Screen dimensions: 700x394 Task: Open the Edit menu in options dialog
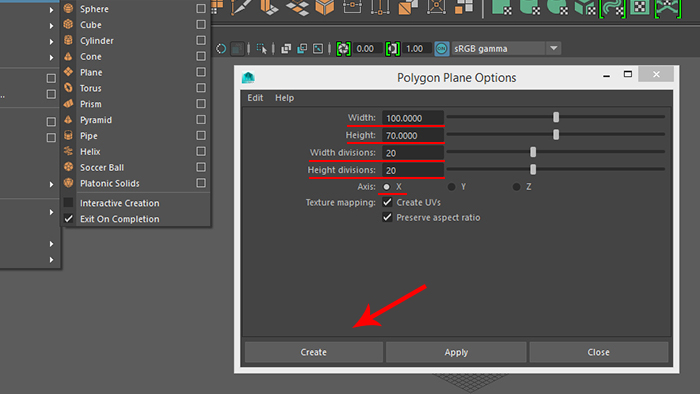pyautogui.click(x=255, y=98)
